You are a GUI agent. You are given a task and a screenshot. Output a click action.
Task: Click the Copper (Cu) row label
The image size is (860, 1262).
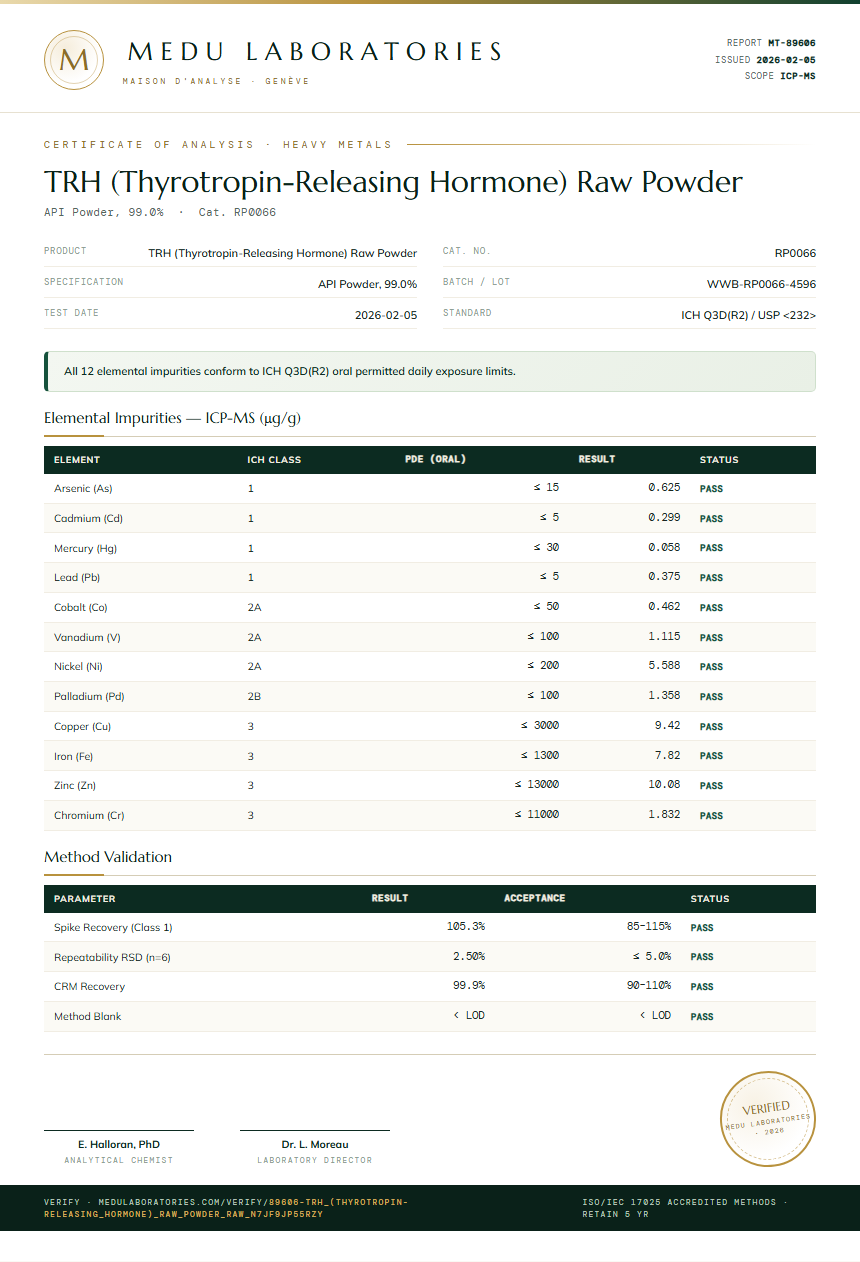[83, 727]
